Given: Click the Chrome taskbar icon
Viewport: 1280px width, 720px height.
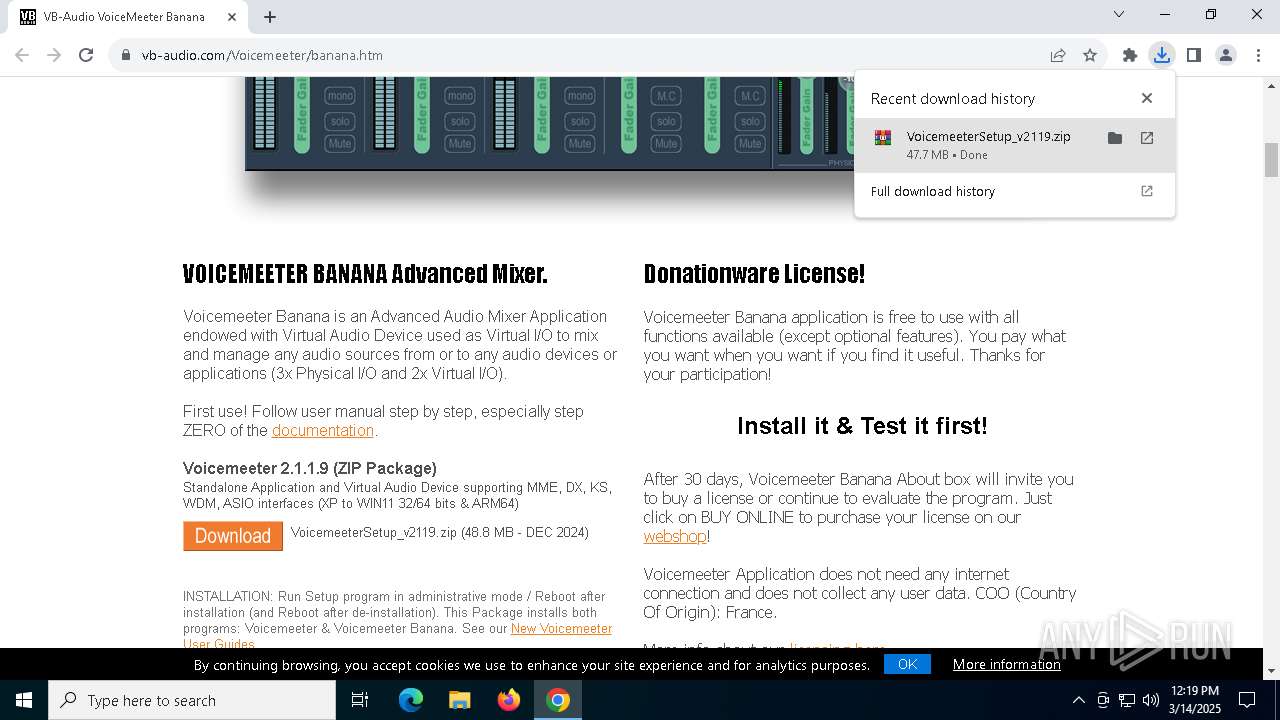Looking at the screenshot, I should tap(558, 700).
